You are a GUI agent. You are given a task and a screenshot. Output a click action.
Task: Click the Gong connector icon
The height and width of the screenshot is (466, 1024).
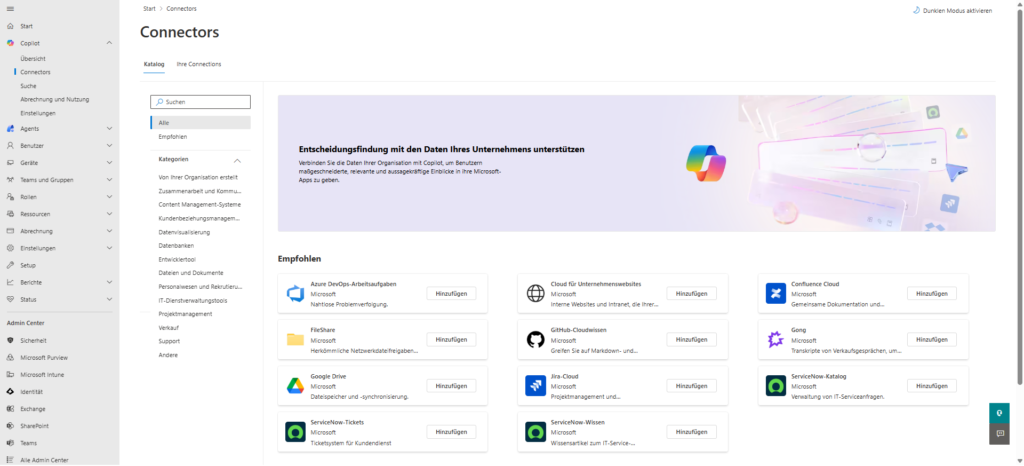(775, 339)
